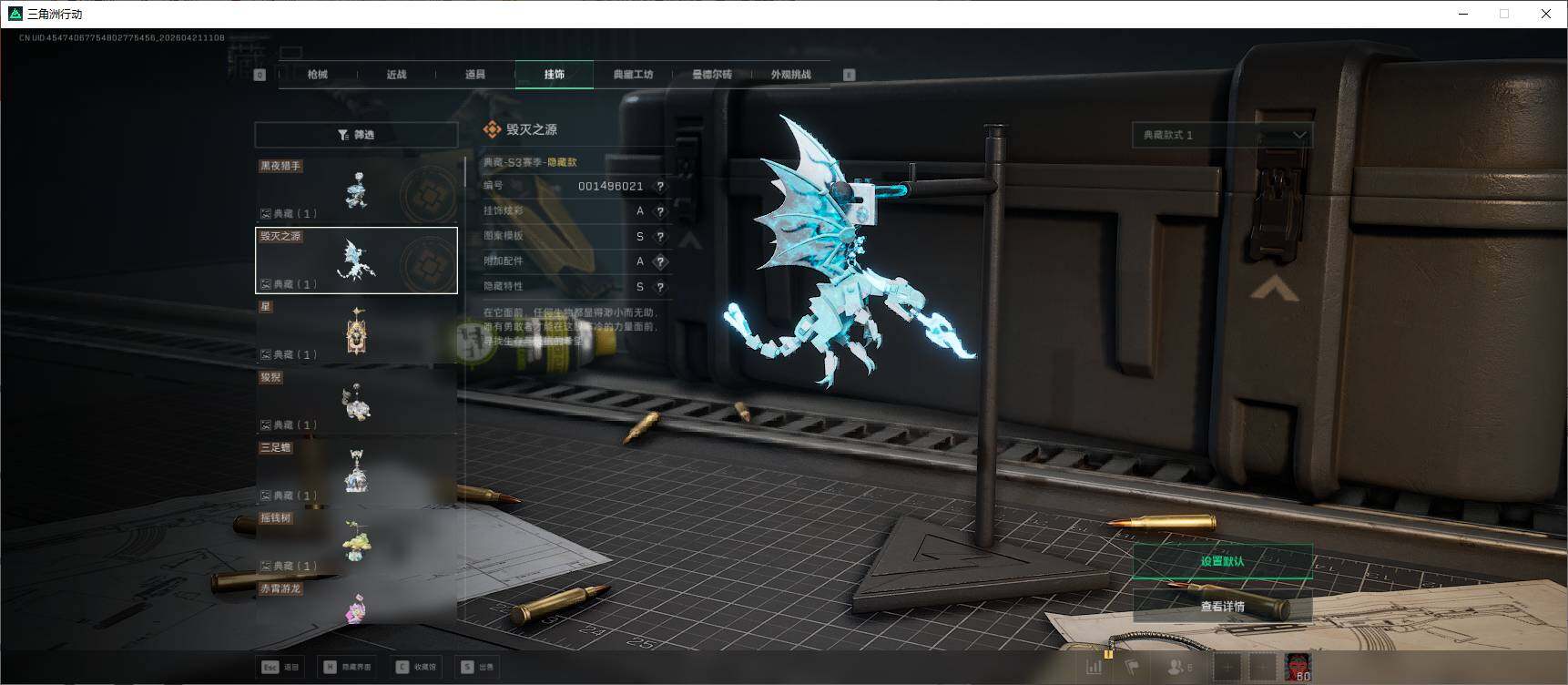Click the orange diamond icon beside 毁灭之源 title

pos(493,129)
